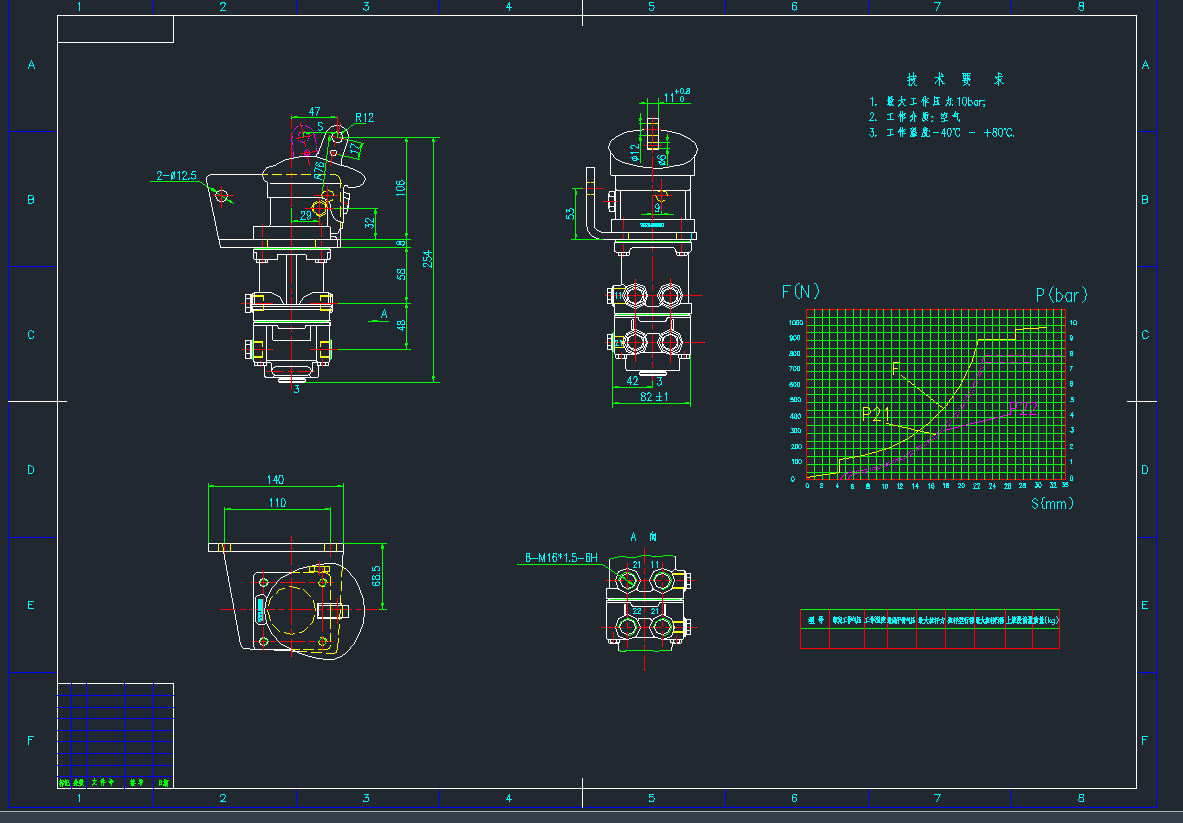Select the magenta P22 curve label
The width and height of the screenshot is (1183, 823).
(1022, 408)
